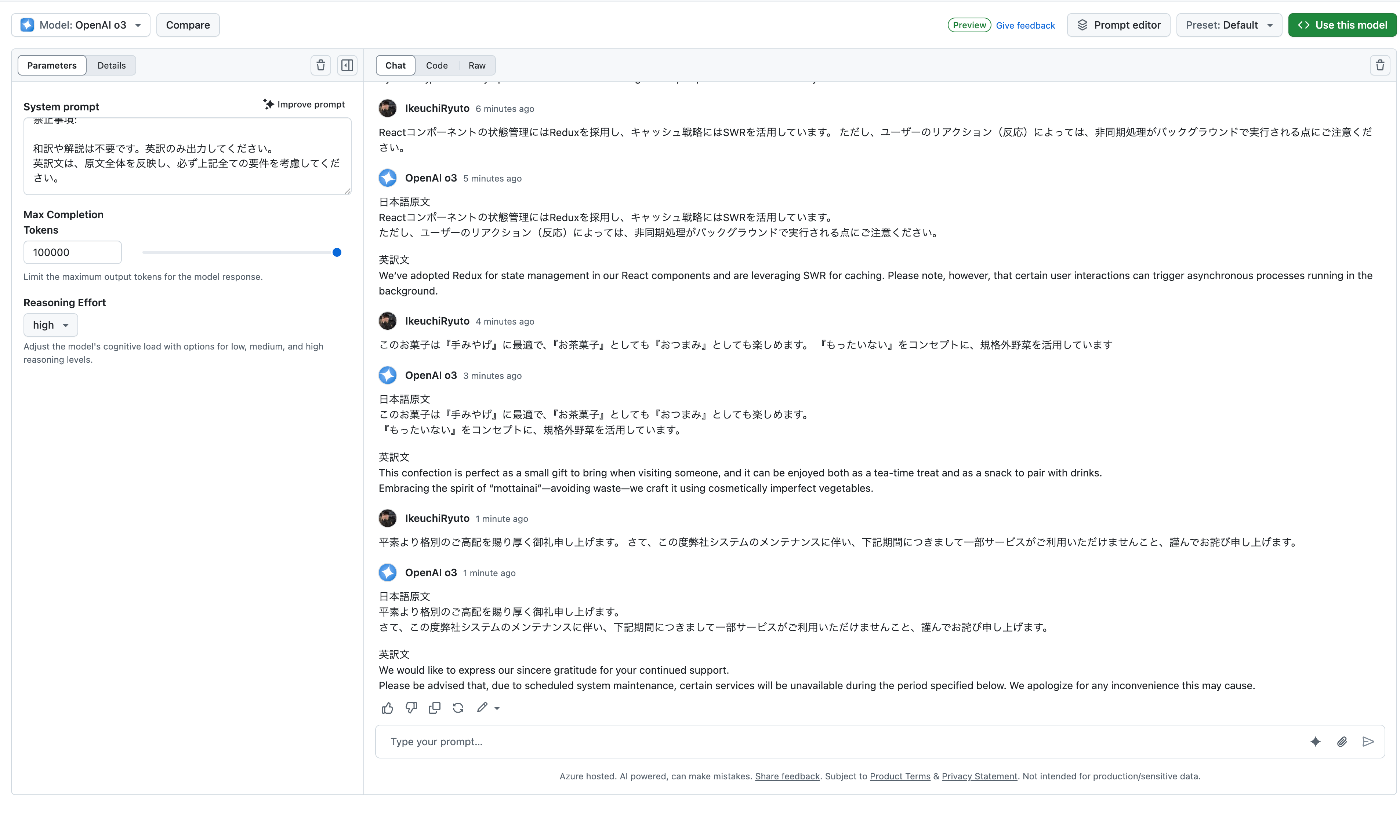Click IkeuchiRyuto avatar on 6 minutes ago message
The width and height of the screenshot is (1400, 823).
click(x=388, y=108)
